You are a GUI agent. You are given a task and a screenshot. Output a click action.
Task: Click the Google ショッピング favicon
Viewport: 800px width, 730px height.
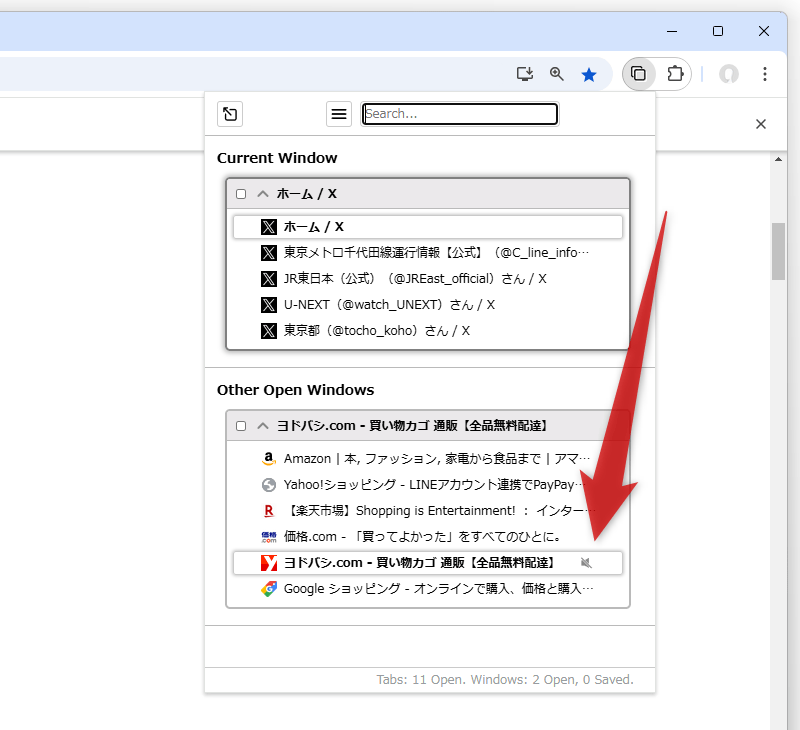[269, 589]
